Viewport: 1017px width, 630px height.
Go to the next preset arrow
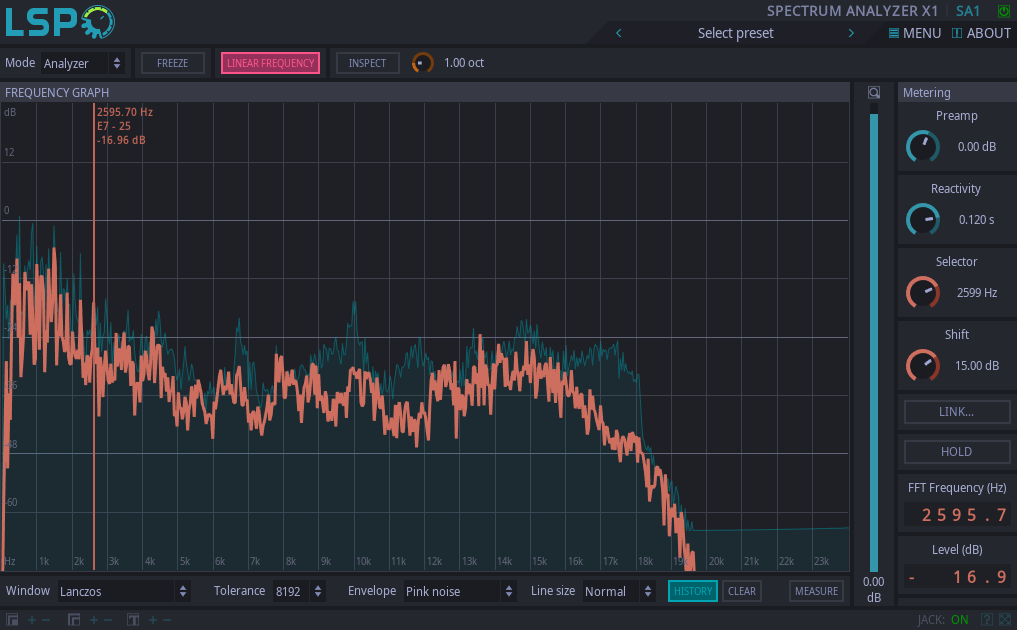tap(851, 33)
